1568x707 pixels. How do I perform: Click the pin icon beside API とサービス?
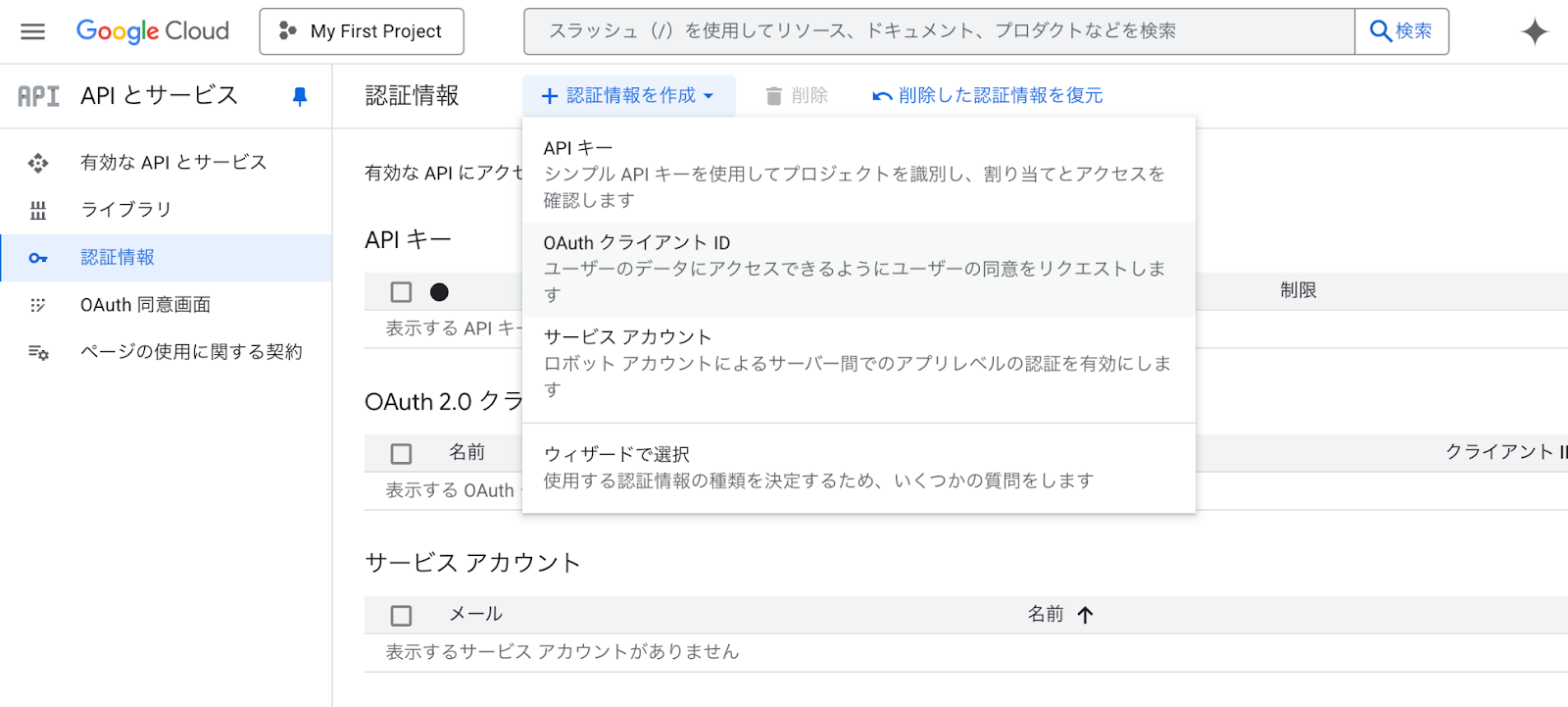tap(300, 96)
